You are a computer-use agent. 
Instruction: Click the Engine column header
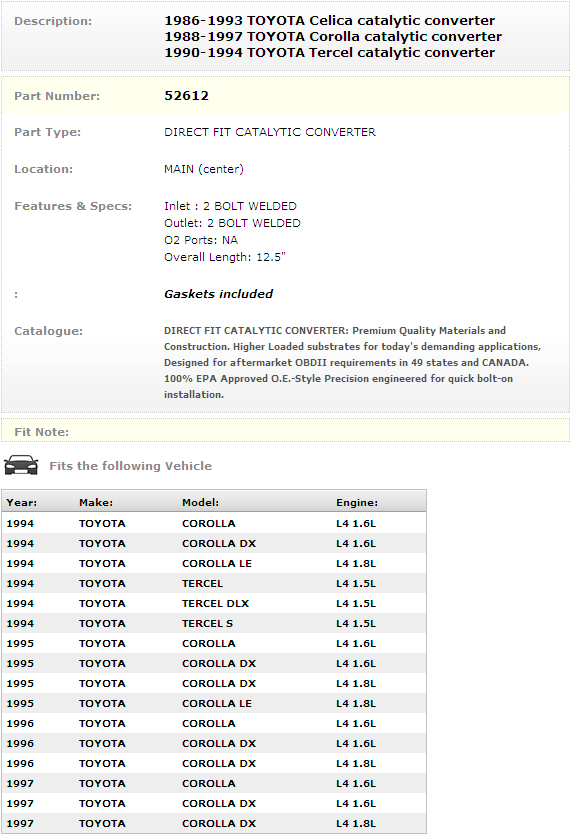(357, 502)
